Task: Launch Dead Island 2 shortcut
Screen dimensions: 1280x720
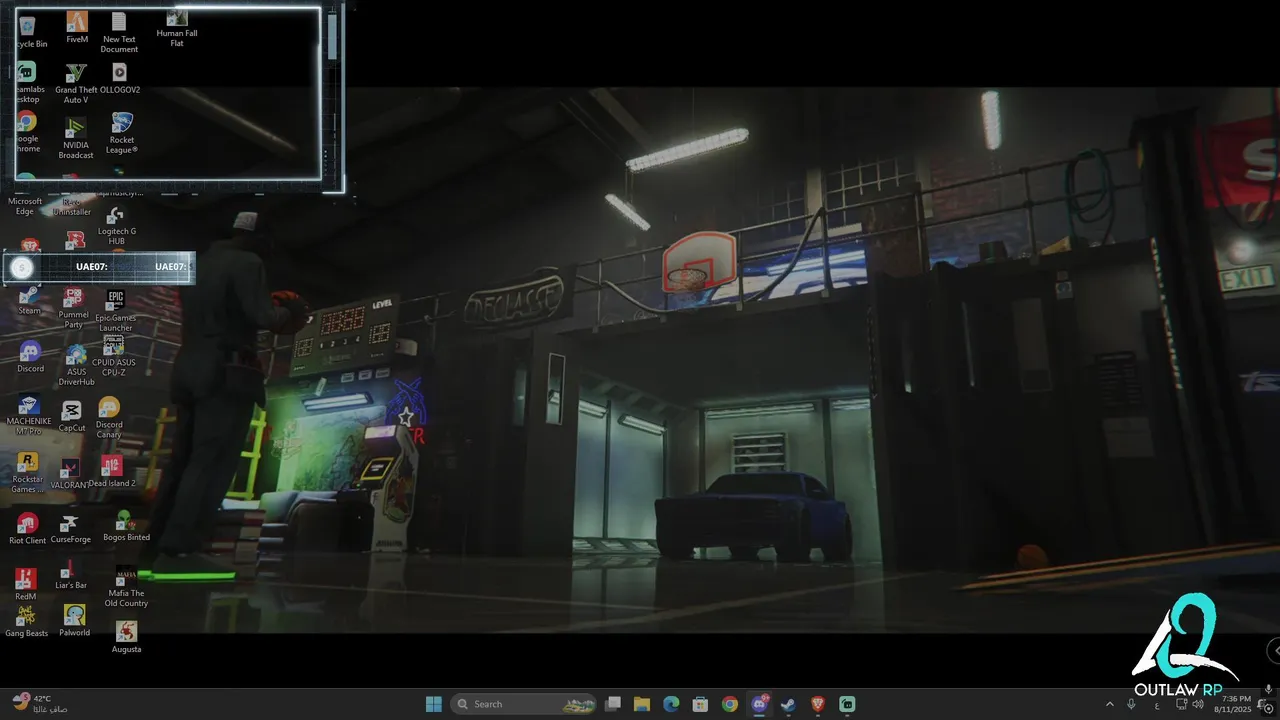Action: tap(112, 472)
